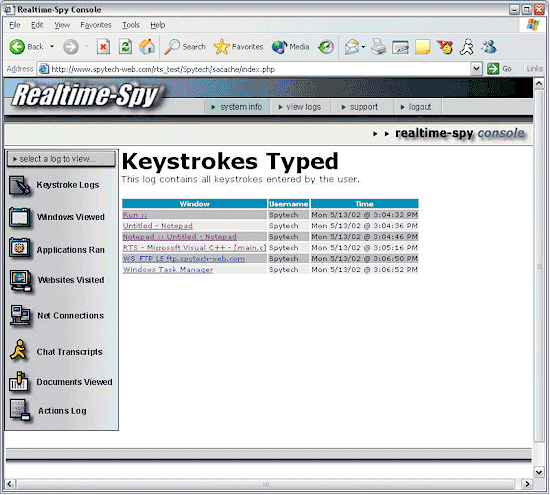
Task: Open Notepad :: Untitled - Notepad log
Action: point(180,237)
